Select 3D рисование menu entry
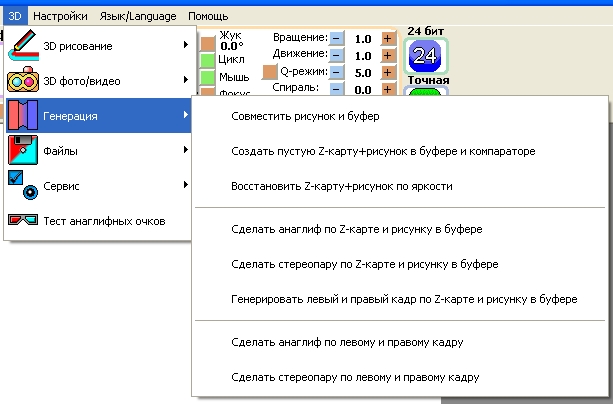613x404 pixels. tap(99, 46)
